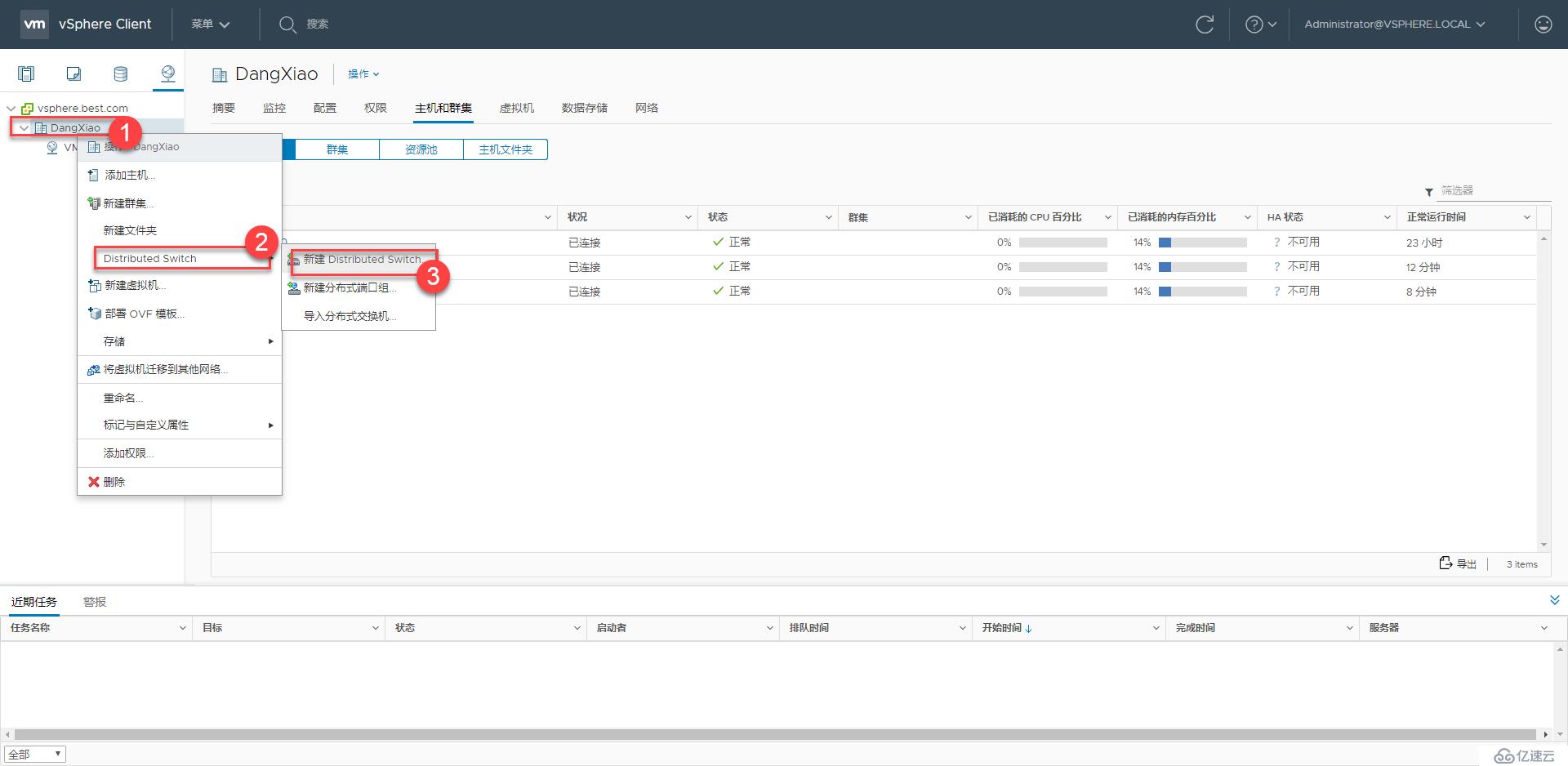The width and height of the screenshot is (1568, 766).
Task: Collapse the vsphere.best.com tree node
Action: tap(11, 108)
